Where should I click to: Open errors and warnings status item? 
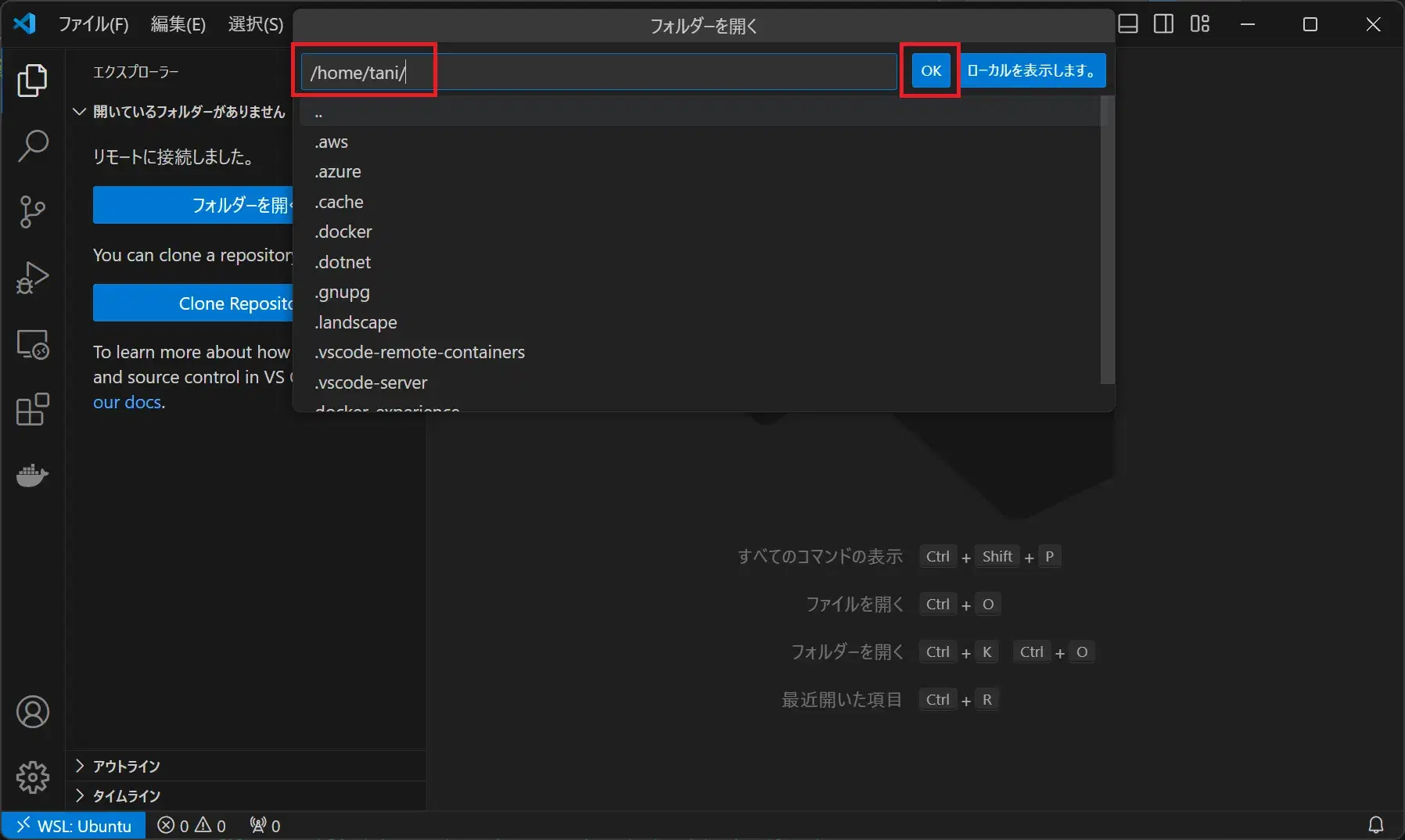tap(192, 825)
